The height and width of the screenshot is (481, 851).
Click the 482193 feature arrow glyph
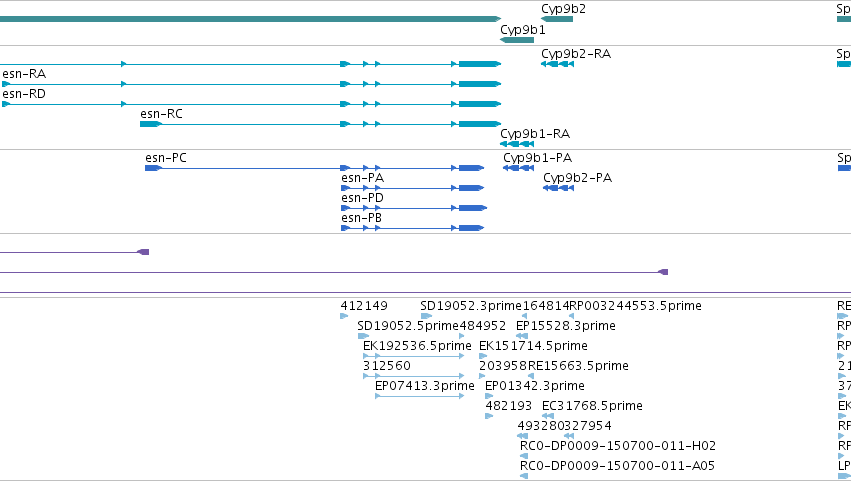point(489,416)
